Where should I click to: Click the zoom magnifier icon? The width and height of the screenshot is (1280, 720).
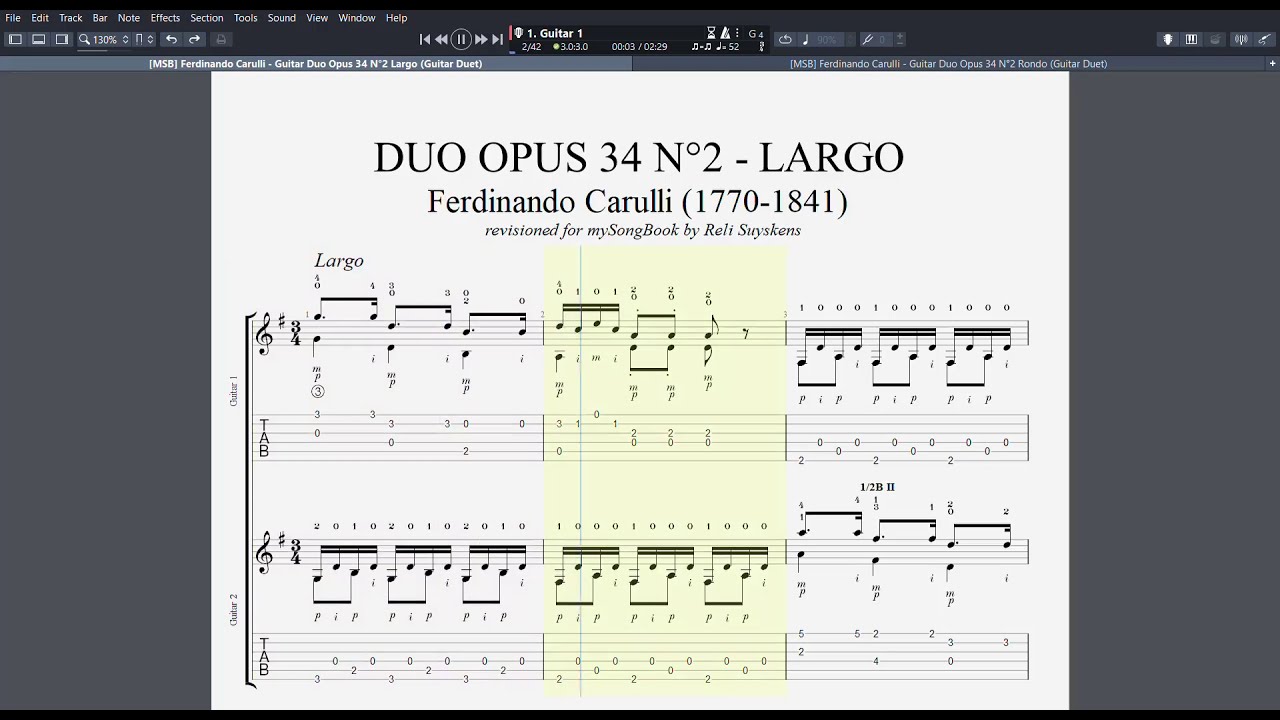[x=84, y=39]
